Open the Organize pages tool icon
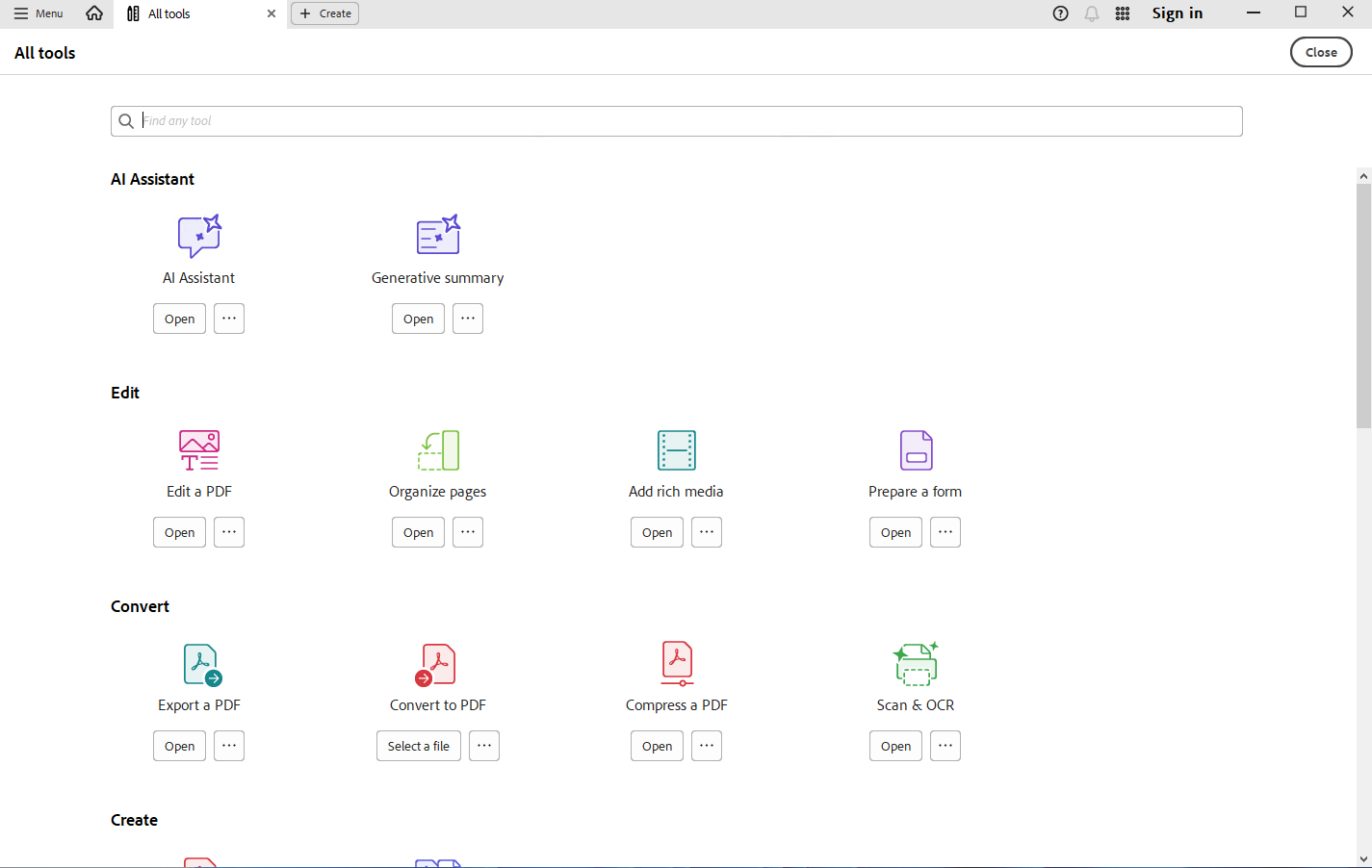The image size is (1372, 868). pyautogui.click(x=438, y=450)
